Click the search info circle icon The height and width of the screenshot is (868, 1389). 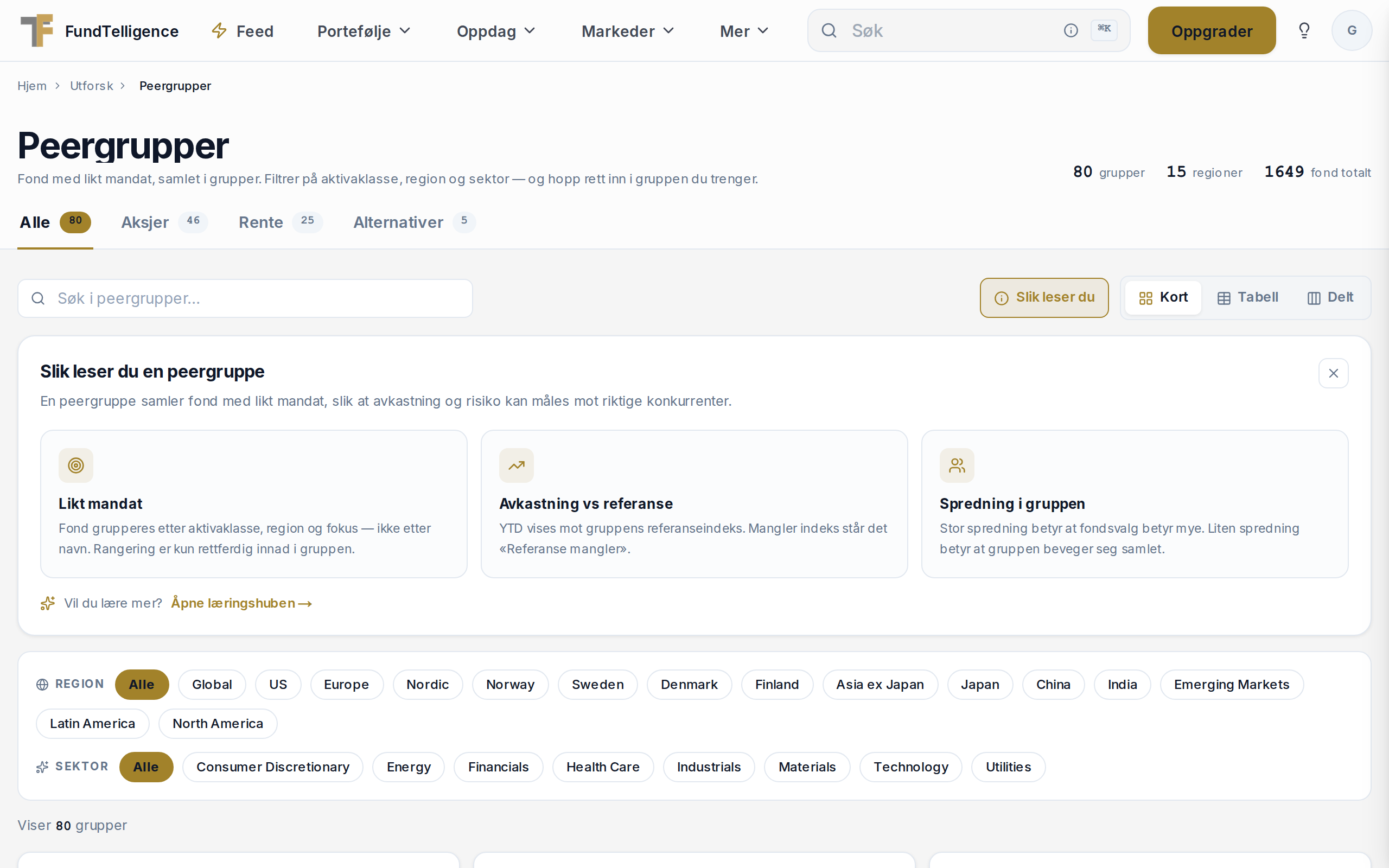click(1071, 30)
